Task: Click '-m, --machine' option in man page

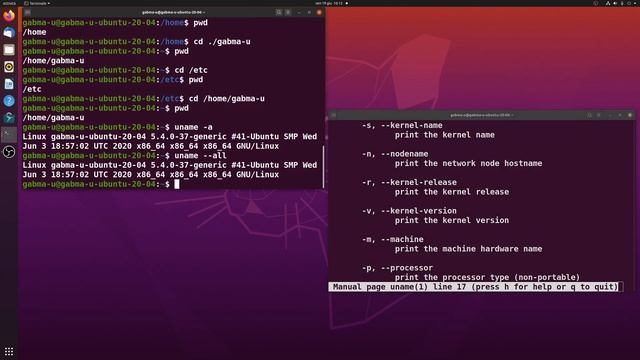Action: (x=393, y=239)
